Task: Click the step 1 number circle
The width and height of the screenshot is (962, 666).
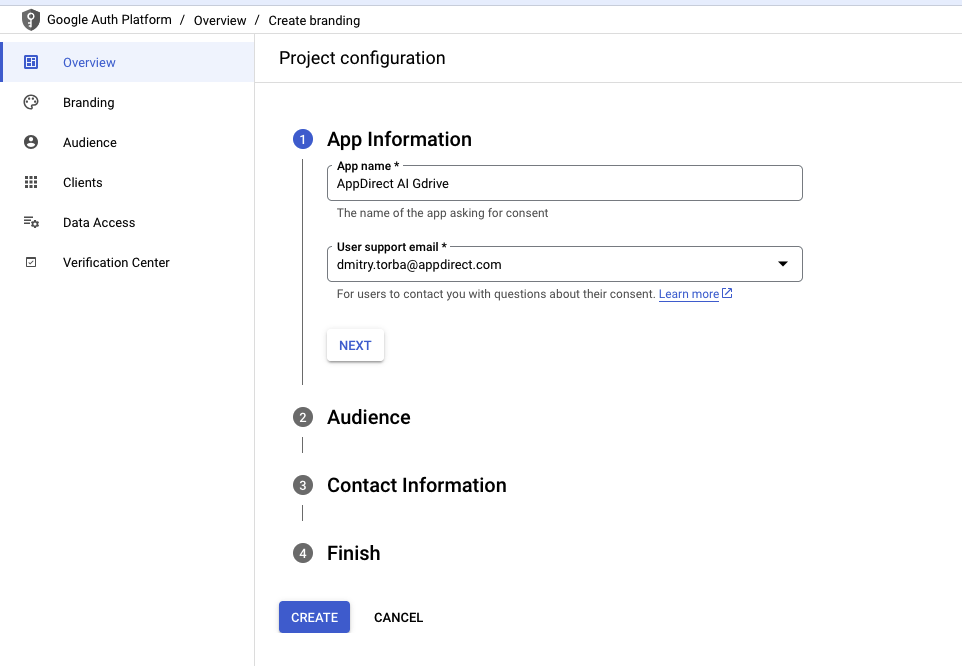Action: click(302, 139)
